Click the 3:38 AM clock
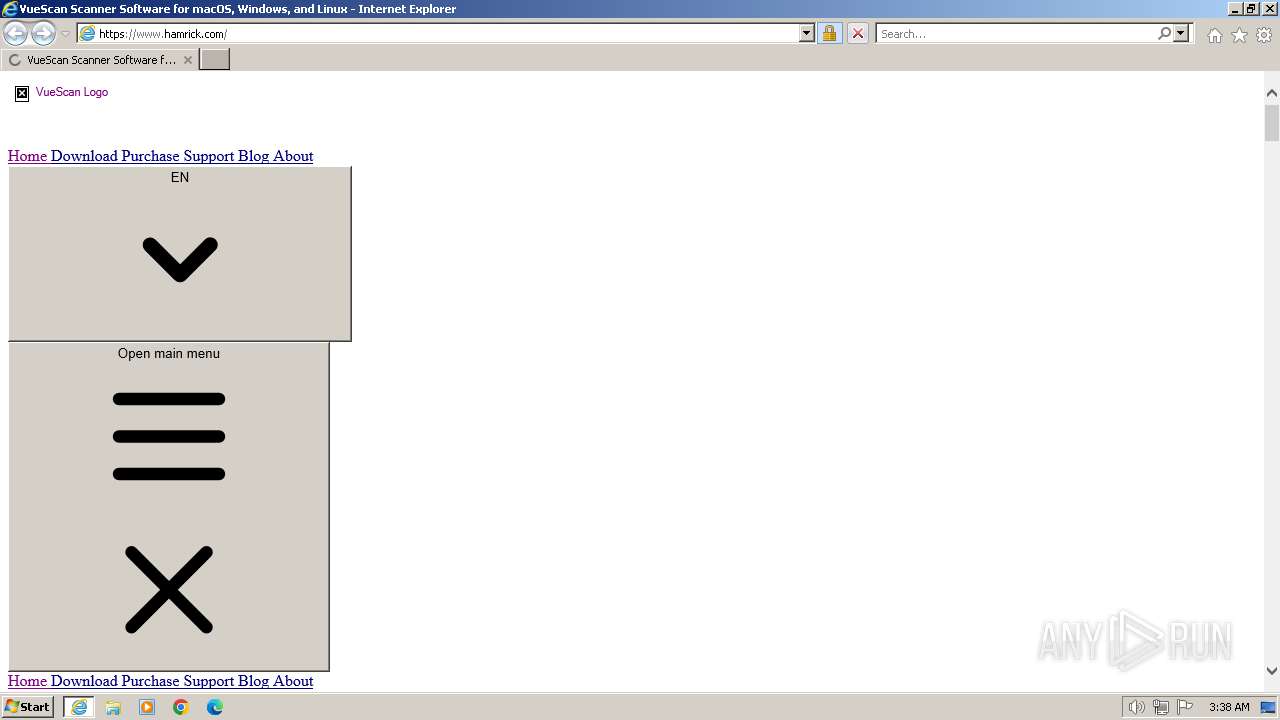The image size is (1280, 720). (1229, 707)
